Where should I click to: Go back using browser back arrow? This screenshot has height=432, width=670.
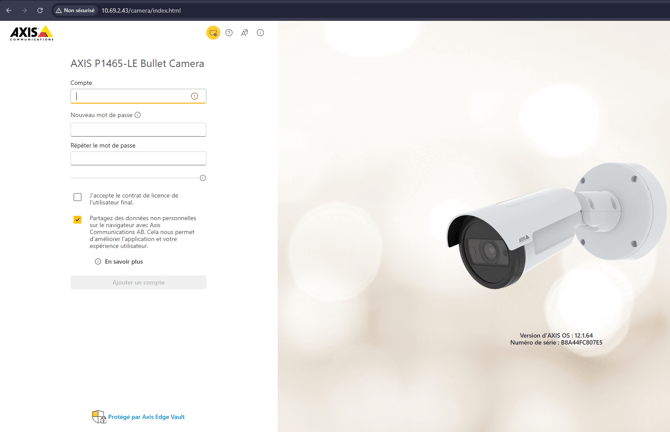(9, 10)
